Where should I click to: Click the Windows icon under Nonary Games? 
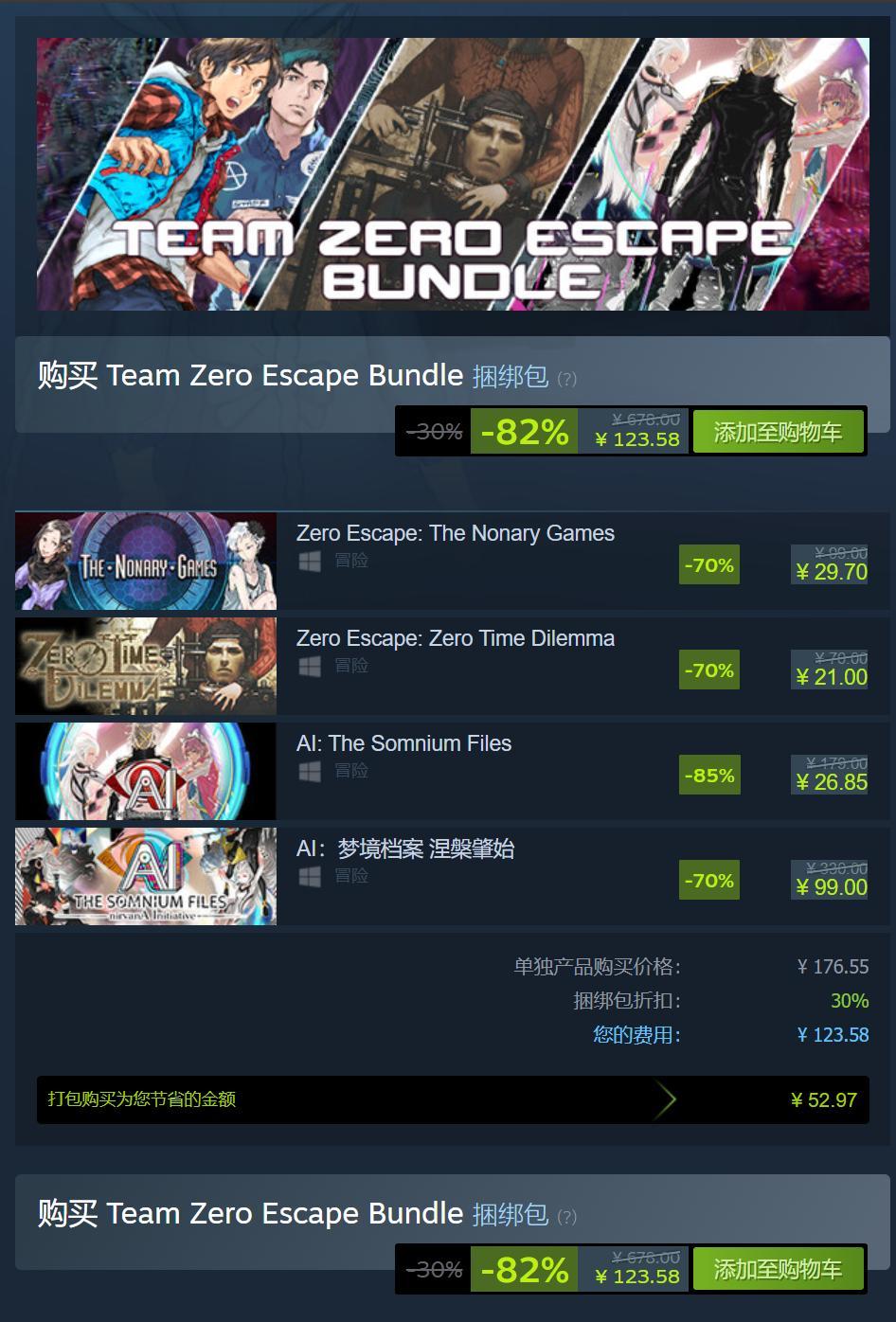(x=309, y=561)
